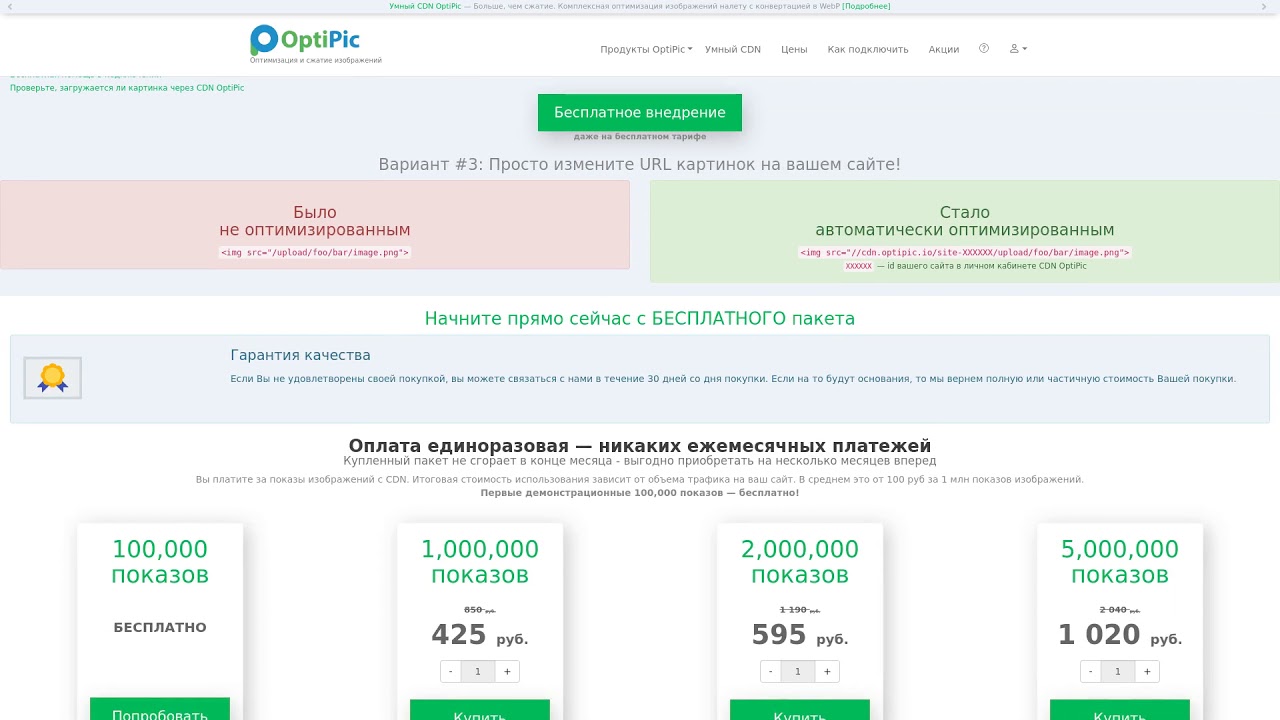Viewport: 1280px width, 720px height.
Task: Buy the 2,000,000 показов package
Action: pos(800,709)
